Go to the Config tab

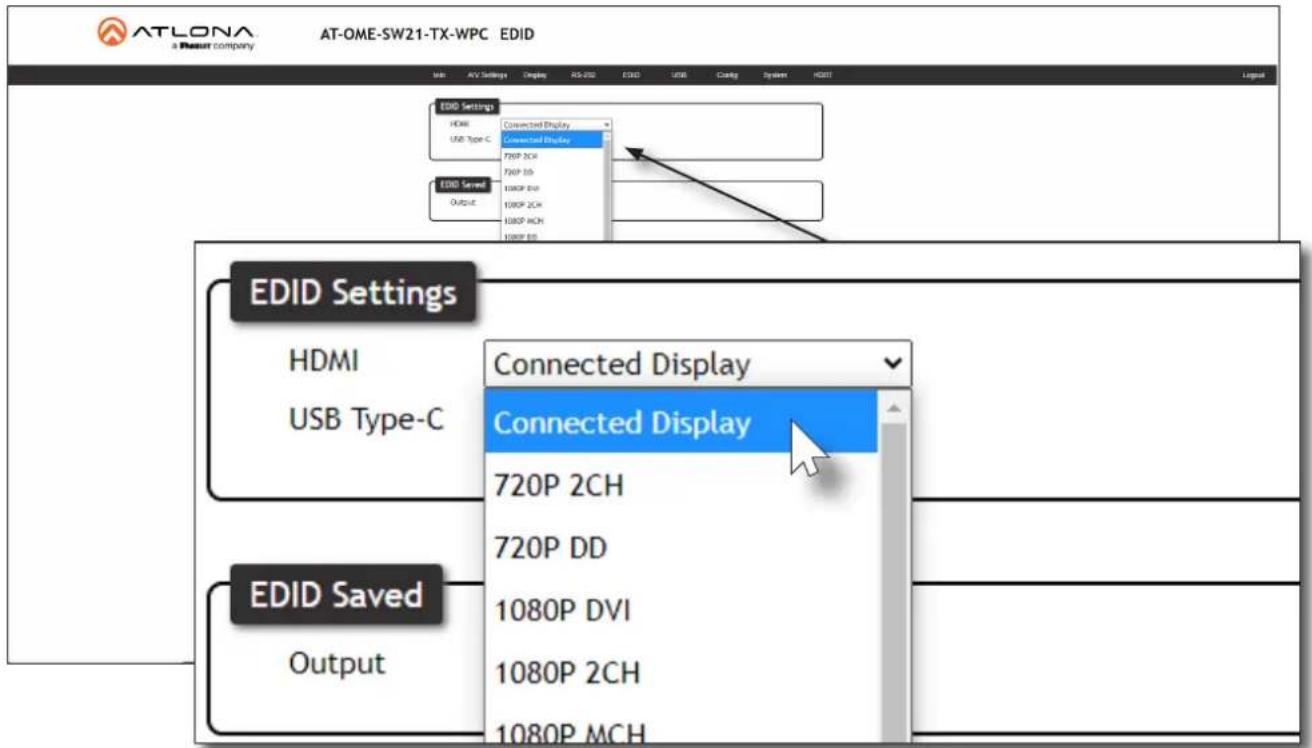pos(727,75)
